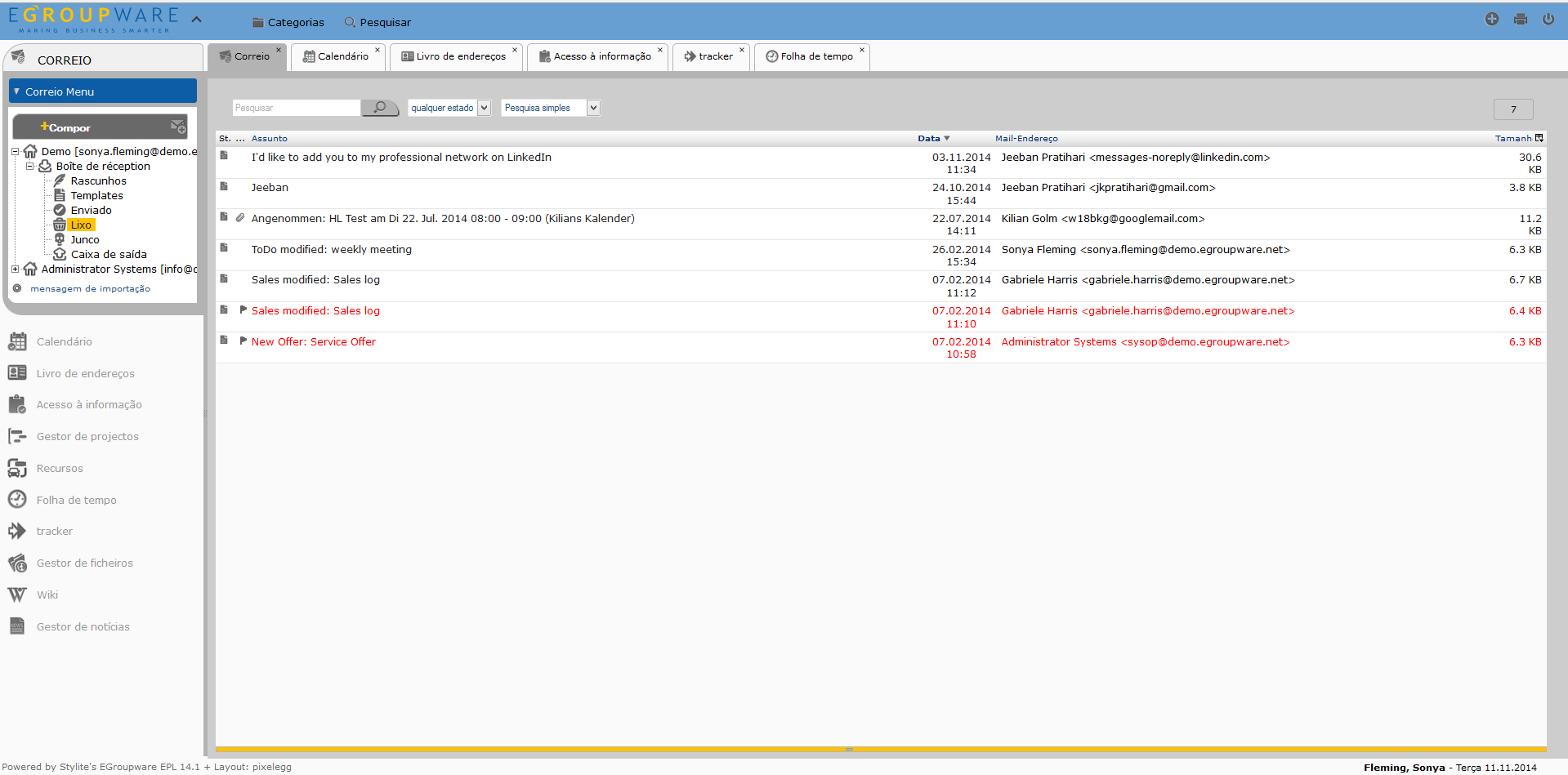Open the Folha de tempo sidebar icon

click(x=17, y=500)
